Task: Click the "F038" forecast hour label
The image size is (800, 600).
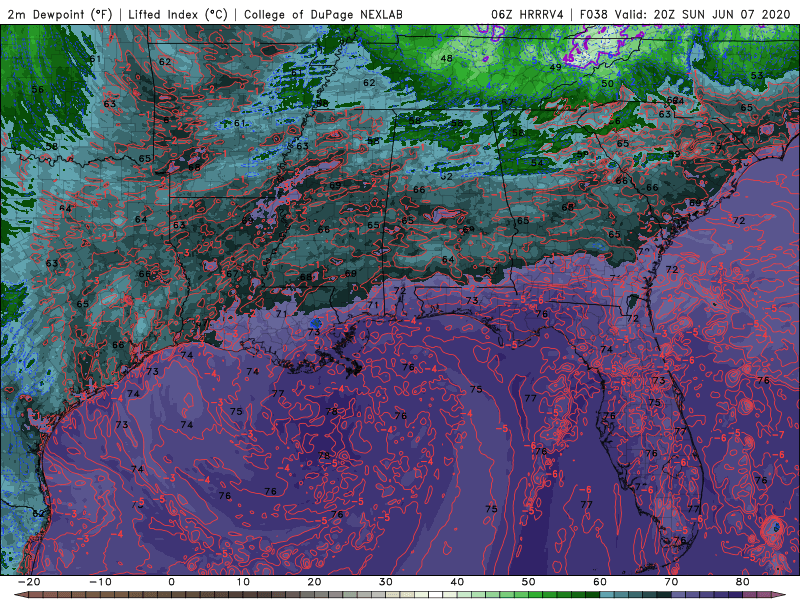Action: [x=594, y=14]
